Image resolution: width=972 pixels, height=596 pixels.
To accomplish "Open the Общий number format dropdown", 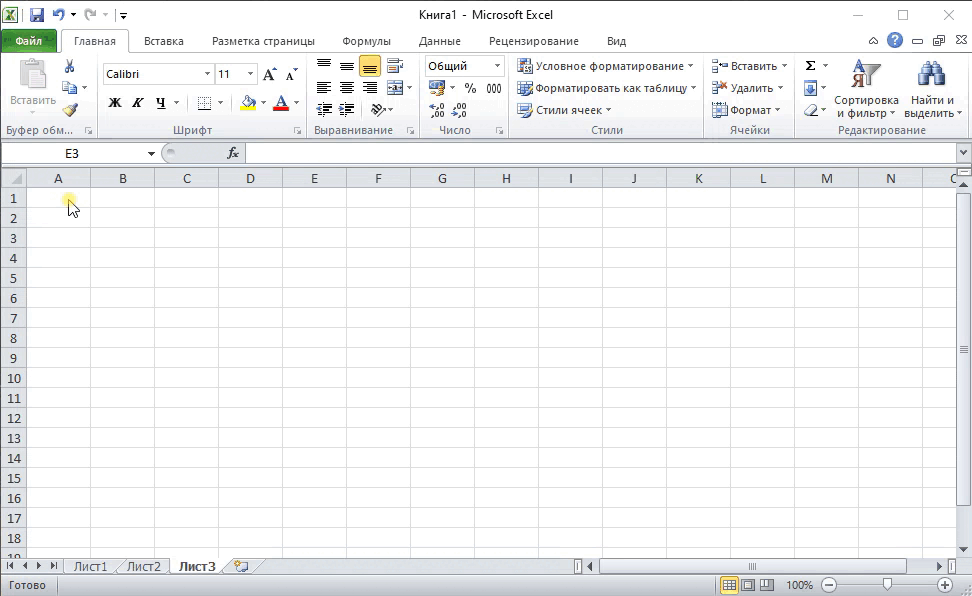I will [x=497, y=66].
